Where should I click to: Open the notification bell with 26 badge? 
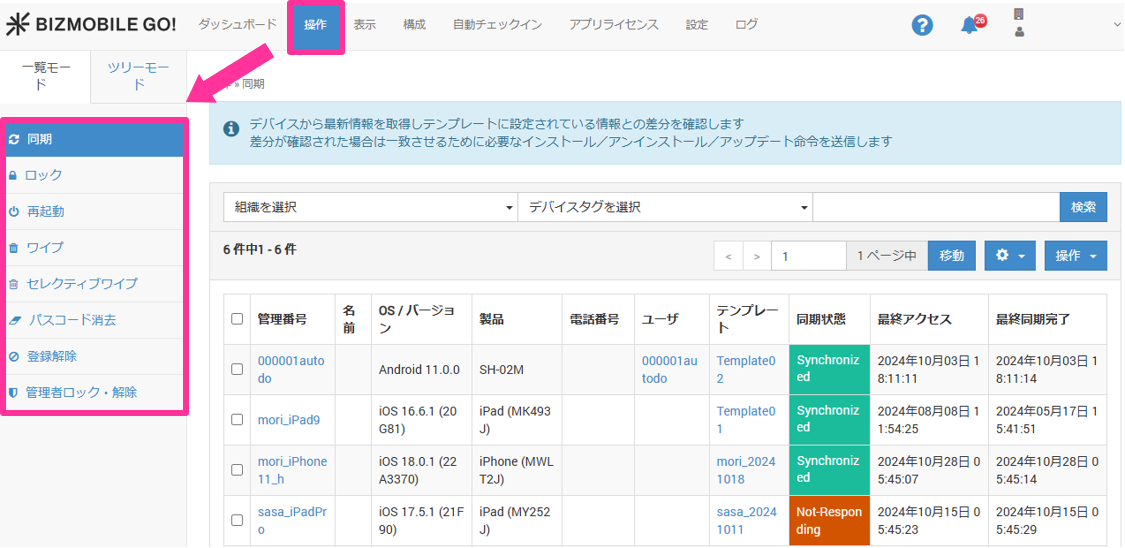(x=970, y=26)
